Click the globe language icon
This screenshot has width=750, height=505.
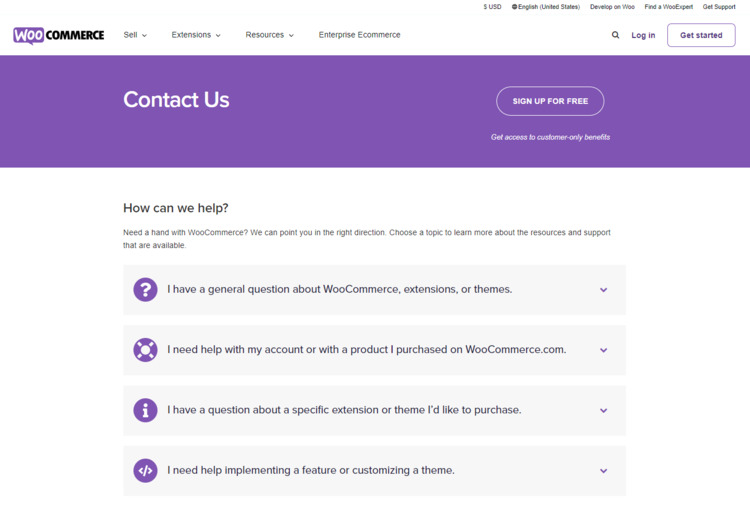click(x=515, y=7)
